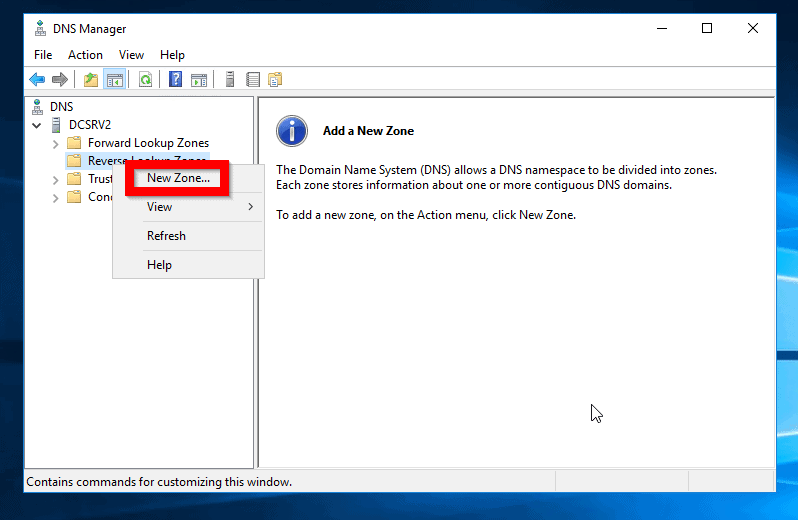This screenshot has width=798, height=520.
Task: Select the DCSRV2 tree item
Action: (90, 125)
